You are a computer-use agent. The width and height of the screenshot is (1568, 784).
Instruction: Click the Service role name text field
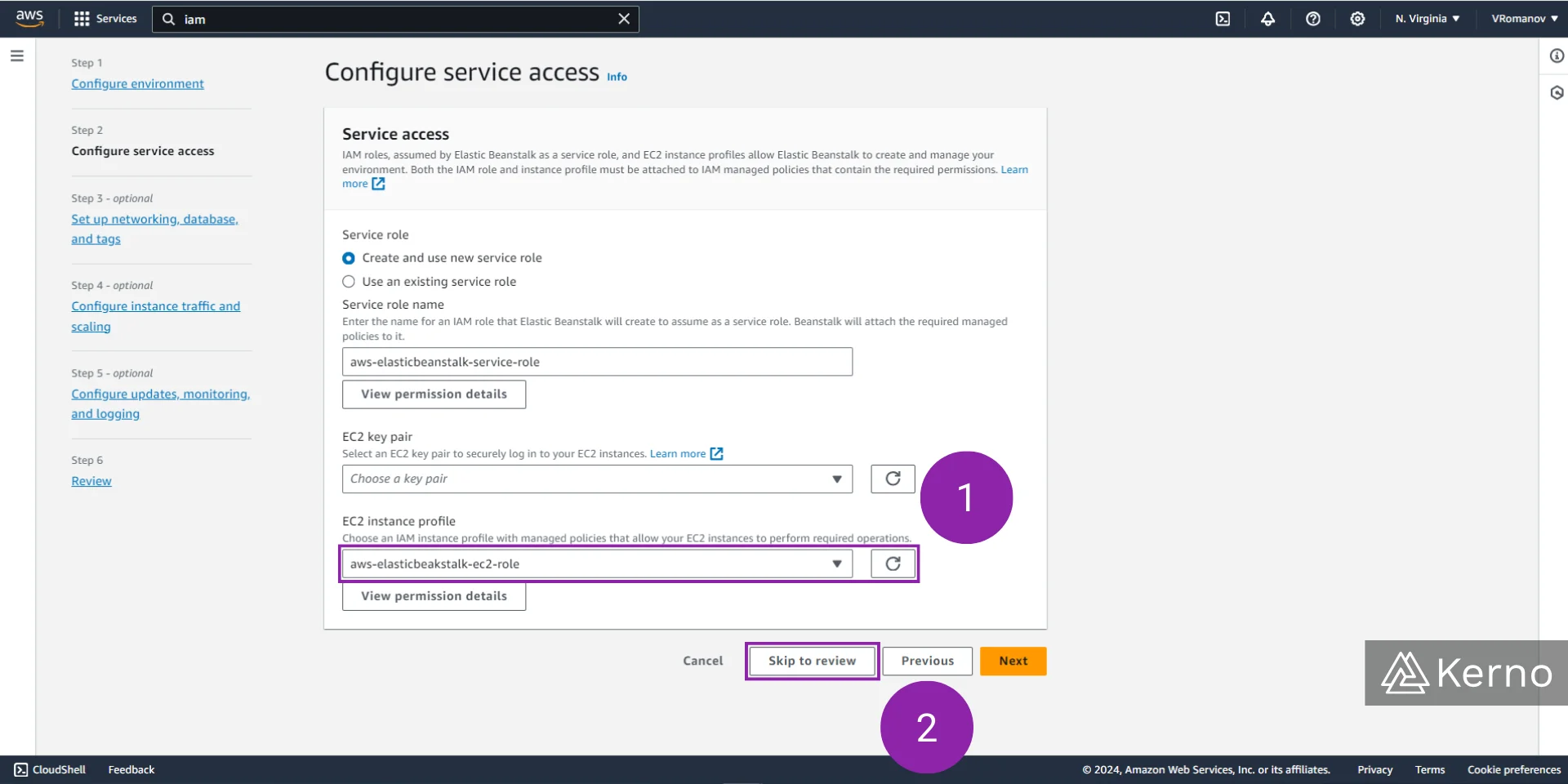(597, 362)
